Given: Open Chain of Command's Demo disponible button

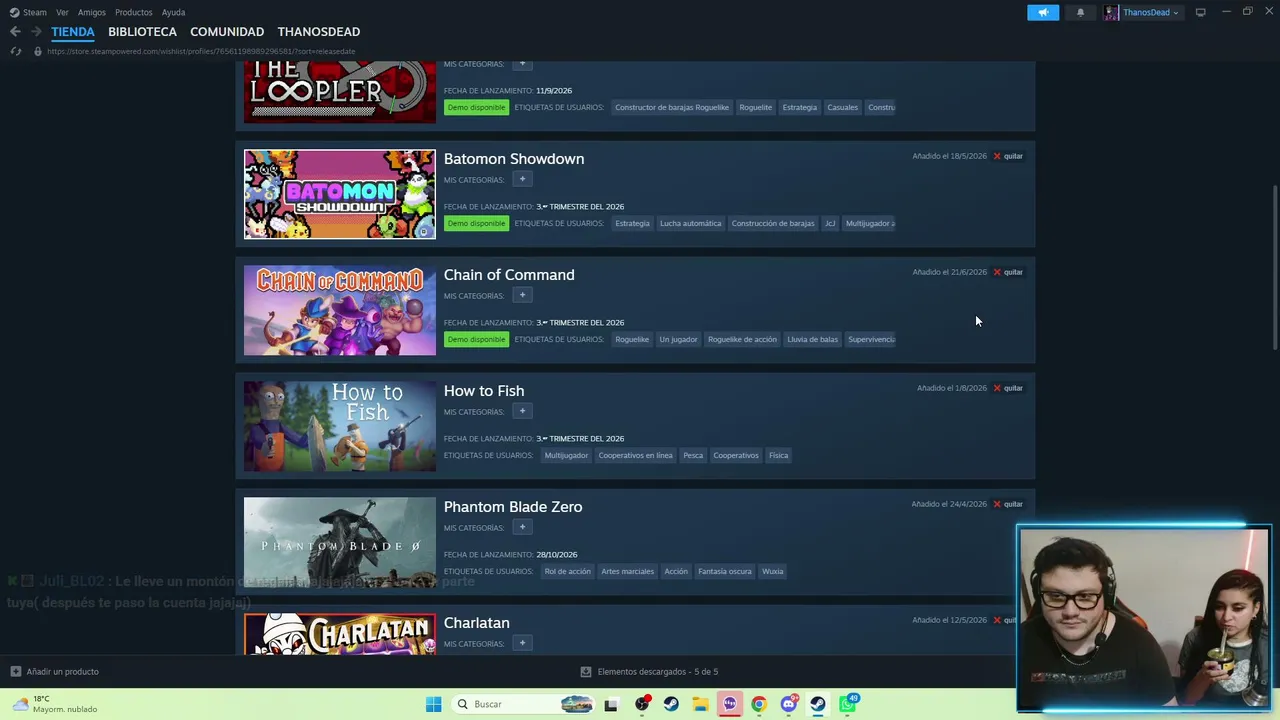Looking at the screenshot, I should (476, 339).
